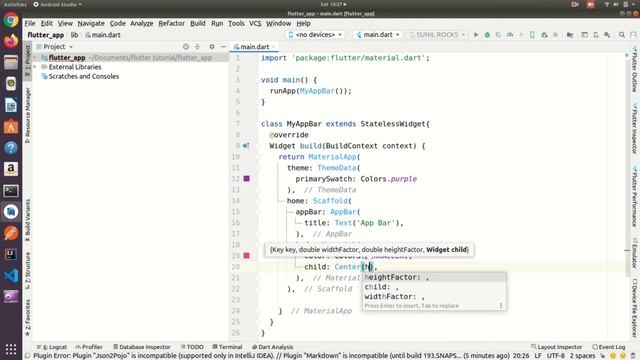
Task: Click the Activities button in top bar
Action: pyautogui.click(x=15, y=4)
